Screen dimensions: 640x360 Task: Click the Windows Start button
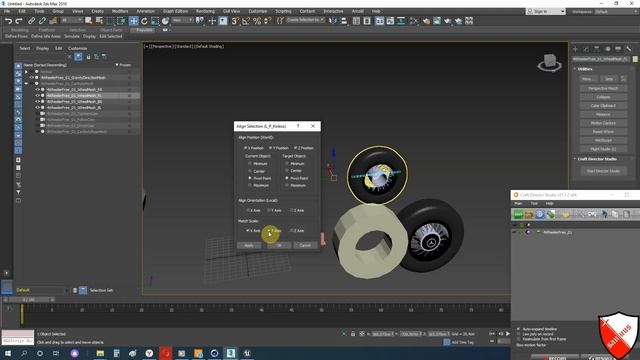tap(8, 353)
